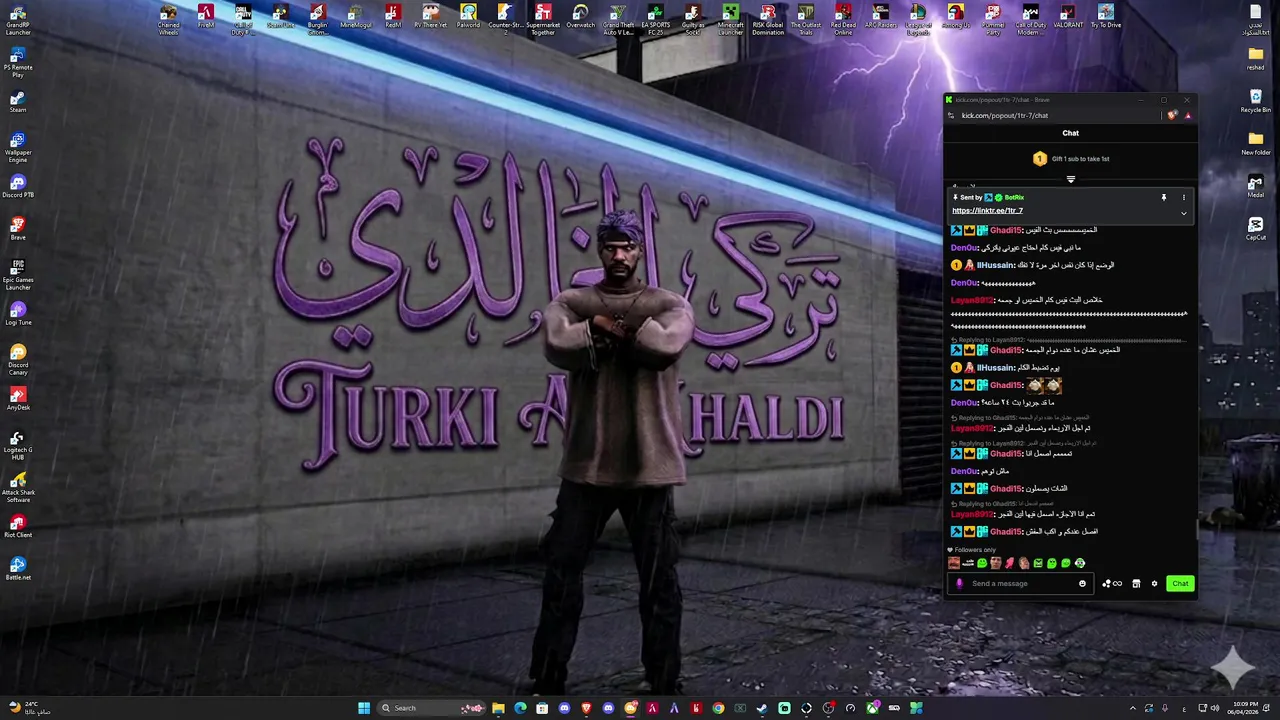Image resolution: width=1280 pixels, height=720 pixels.
Task: Open the VALORANT desktop shortcut
Action: point(1068,16)
